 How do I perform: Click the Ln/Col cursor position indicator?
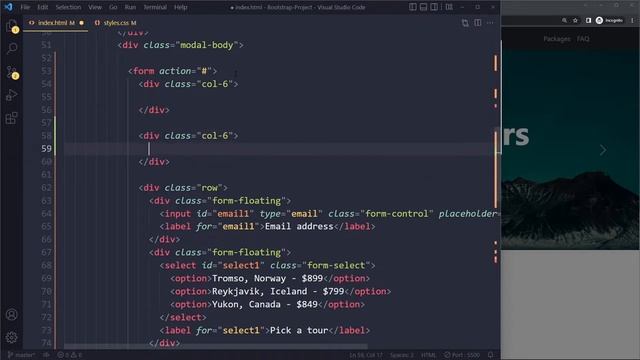(x=366, y=355)
